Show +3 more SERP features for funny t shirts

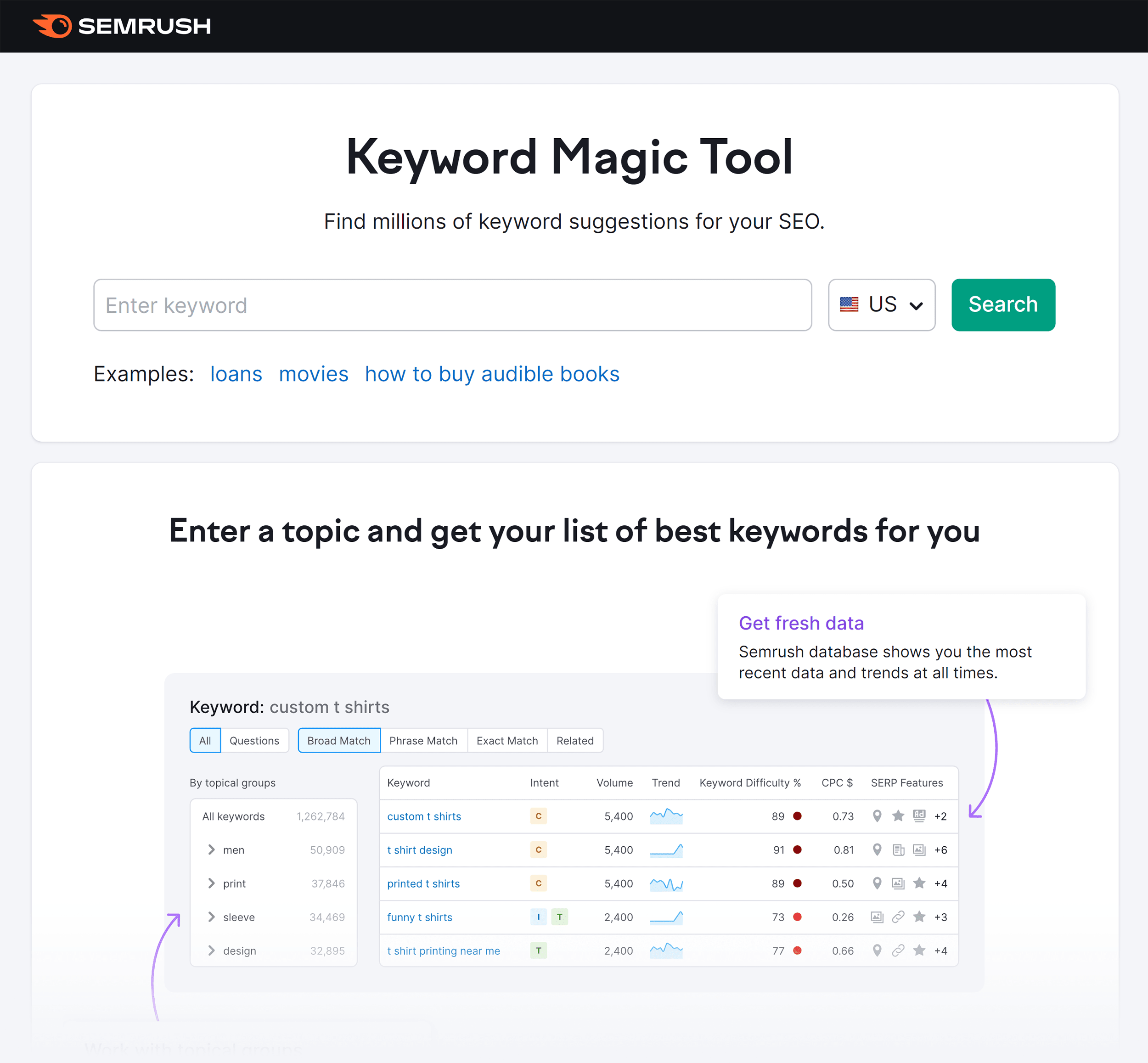click(940, 917)
